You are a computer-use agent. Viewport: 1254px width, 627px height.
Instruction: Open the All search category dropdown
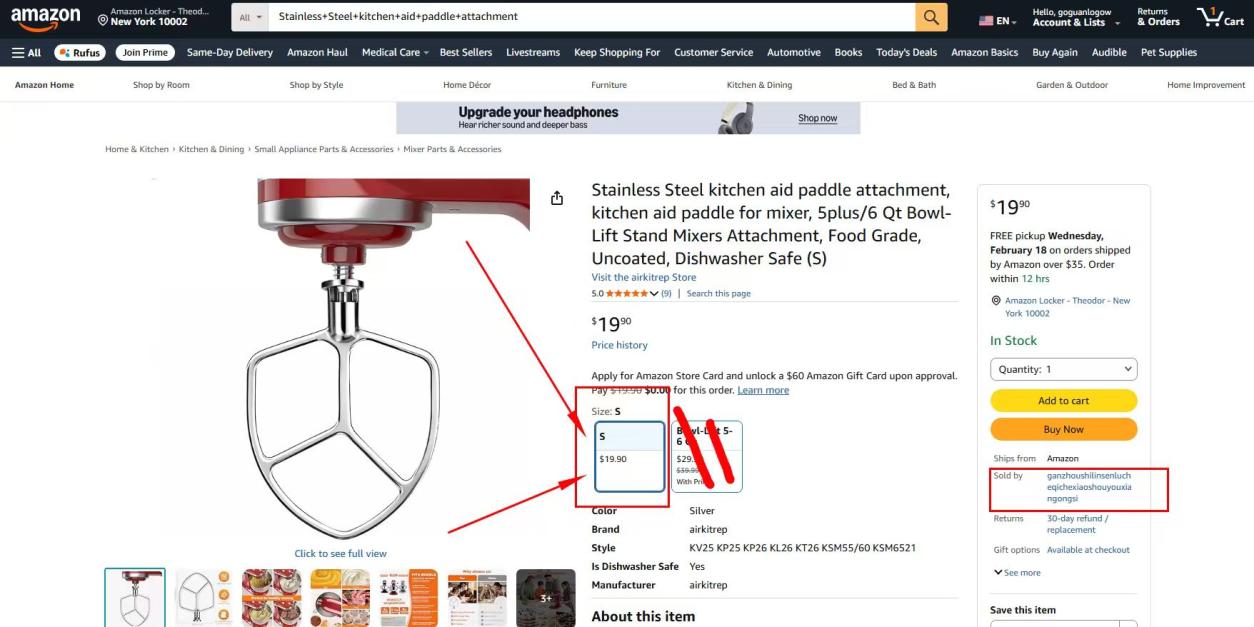[x=251, y=17]
